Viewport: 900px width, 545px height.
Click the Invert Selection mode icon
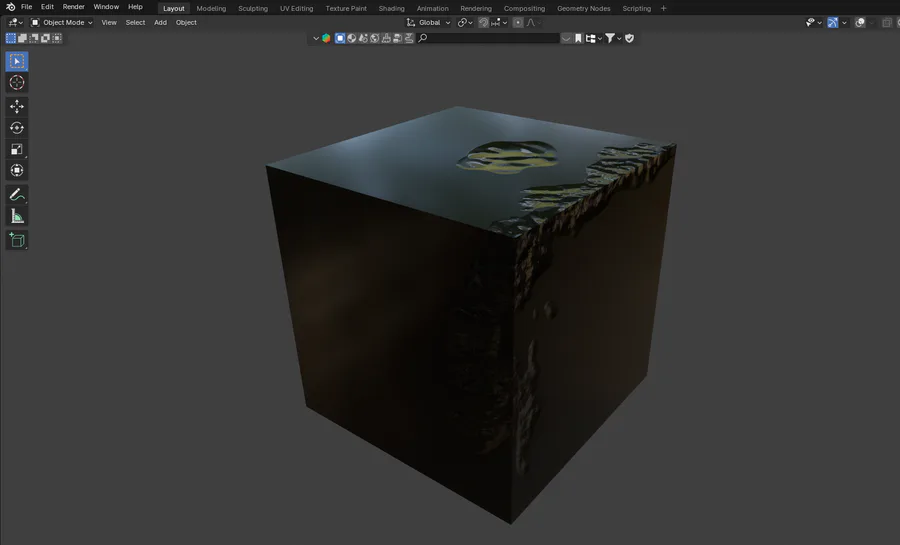(x=45, y=38)
